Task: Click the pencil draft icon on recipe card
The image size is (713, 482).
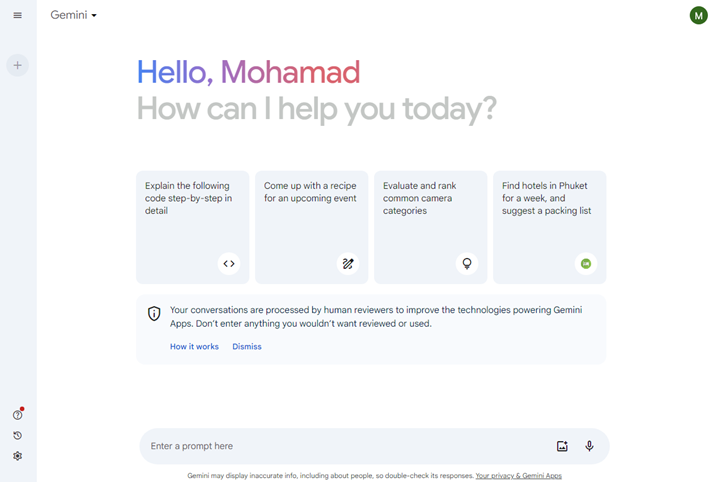Action: [x=348, y=264]
